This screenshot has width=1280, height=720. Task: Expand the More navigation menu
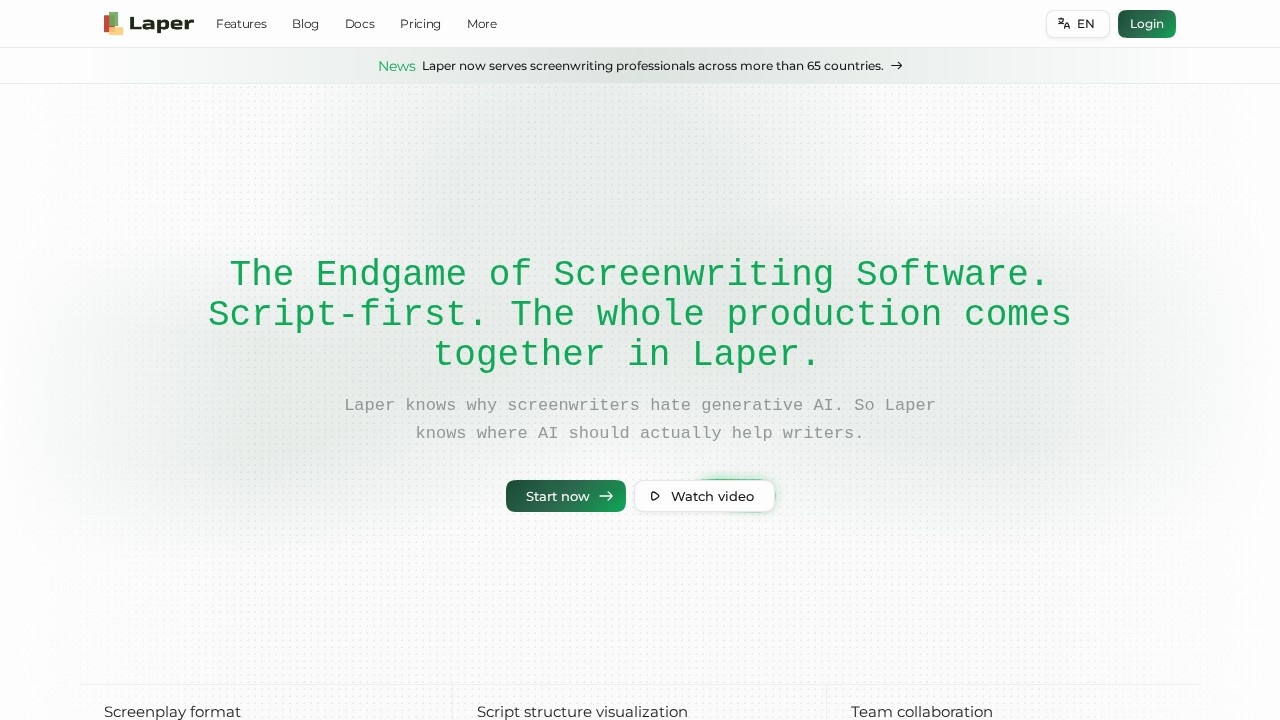482,24
